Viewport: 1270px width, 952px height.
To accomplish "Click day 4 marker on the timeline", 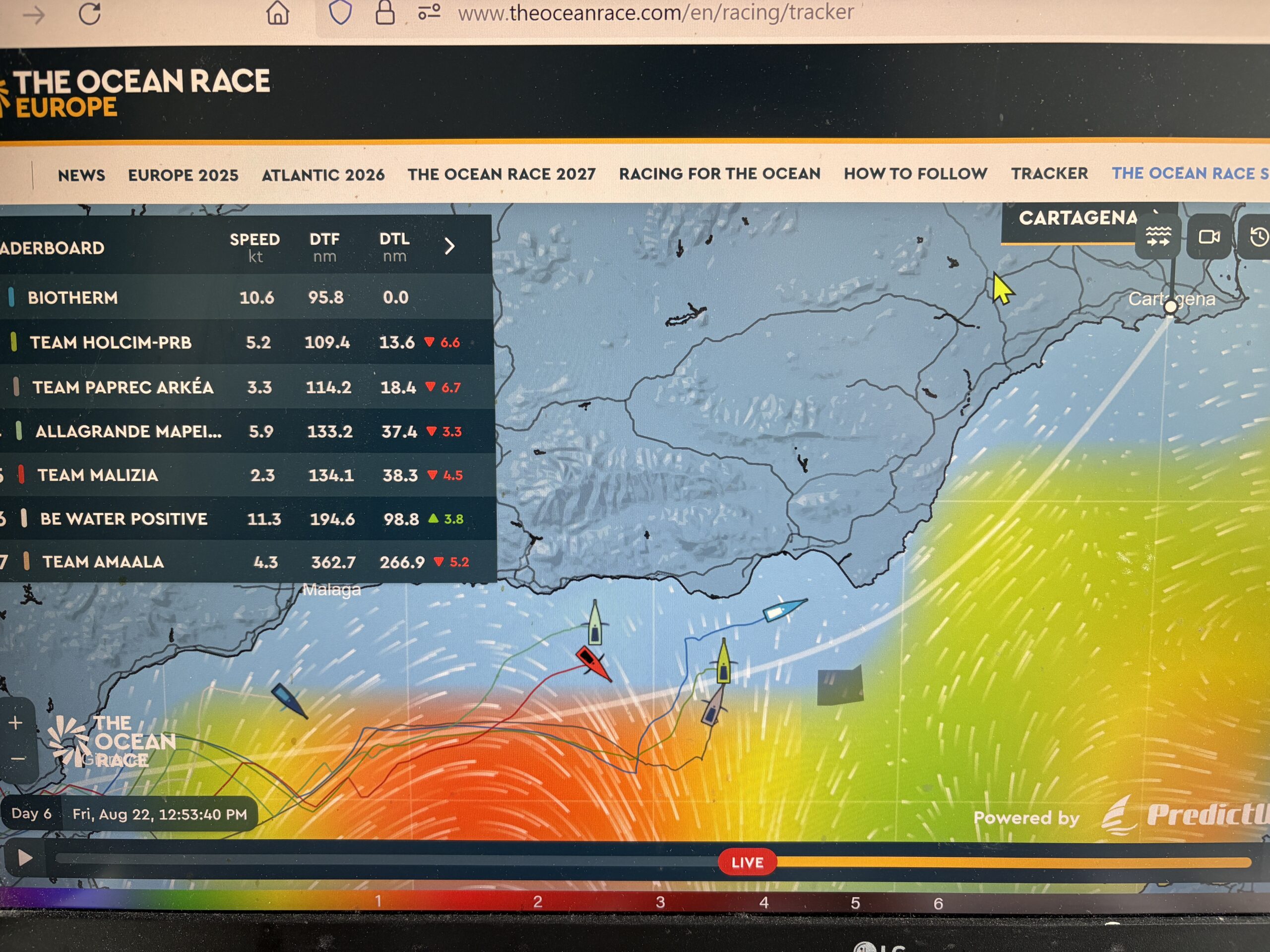I will coord(763,902).
